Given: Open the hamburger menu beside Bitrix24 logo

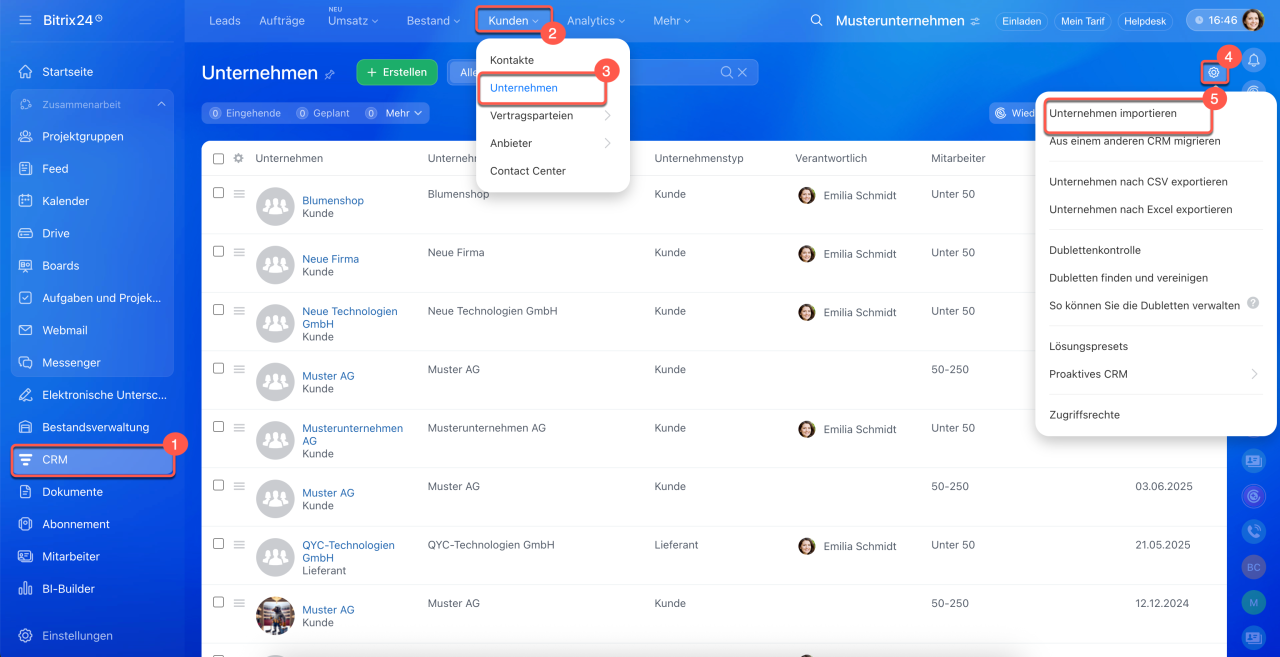Looking at the screenshot, I should click(25, 20).
